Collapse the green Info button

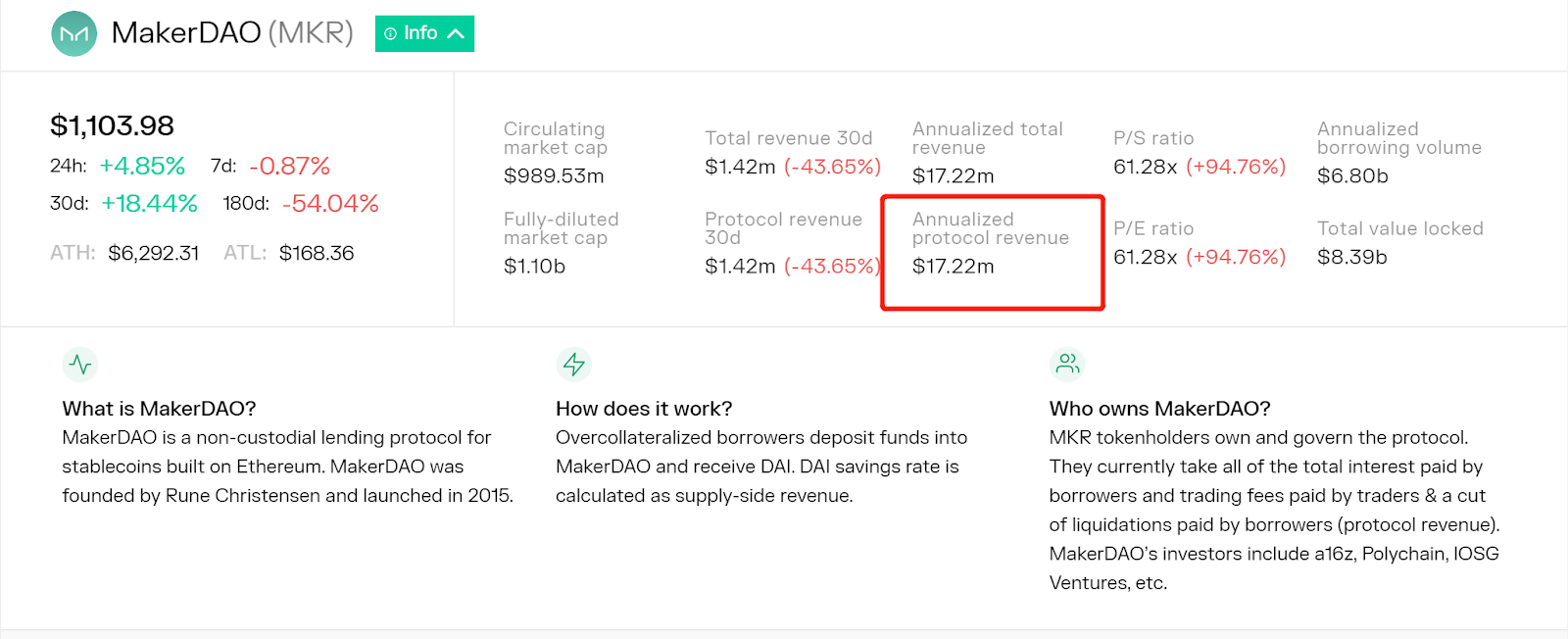(x=424, y=33)
